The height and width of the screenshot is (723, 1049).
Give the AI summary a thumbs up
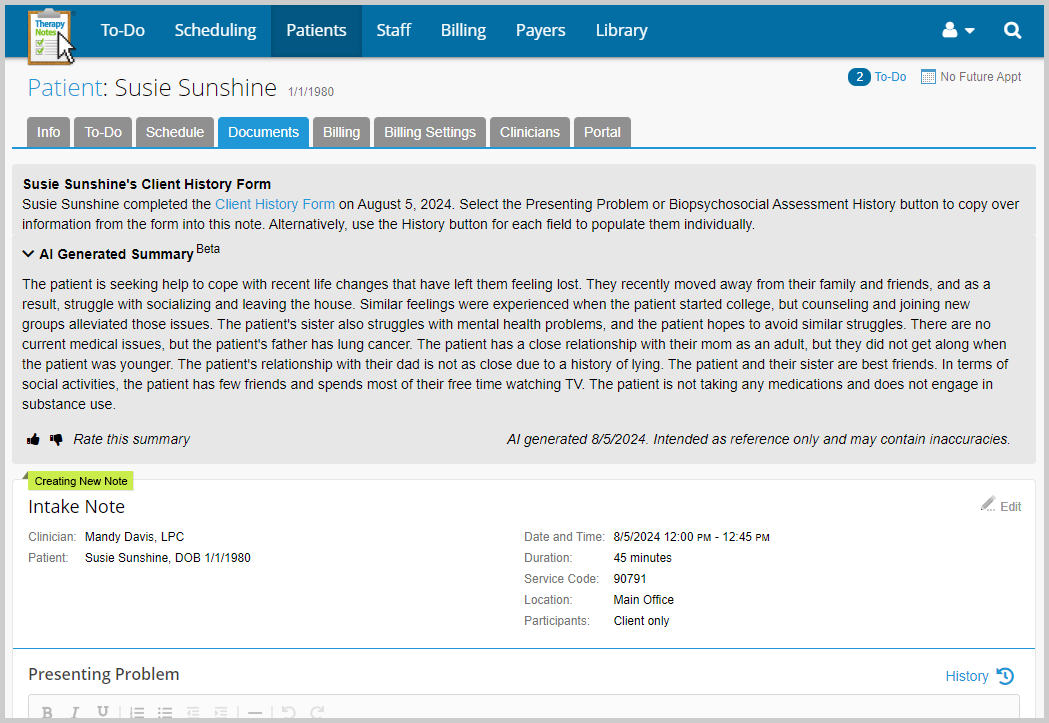[33, 438]
